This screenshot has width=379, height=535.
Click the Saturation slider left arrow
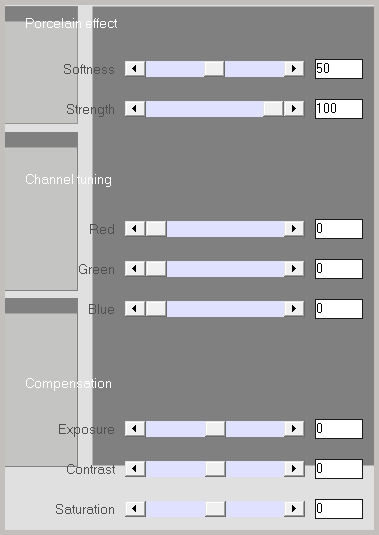coord(135,509)
